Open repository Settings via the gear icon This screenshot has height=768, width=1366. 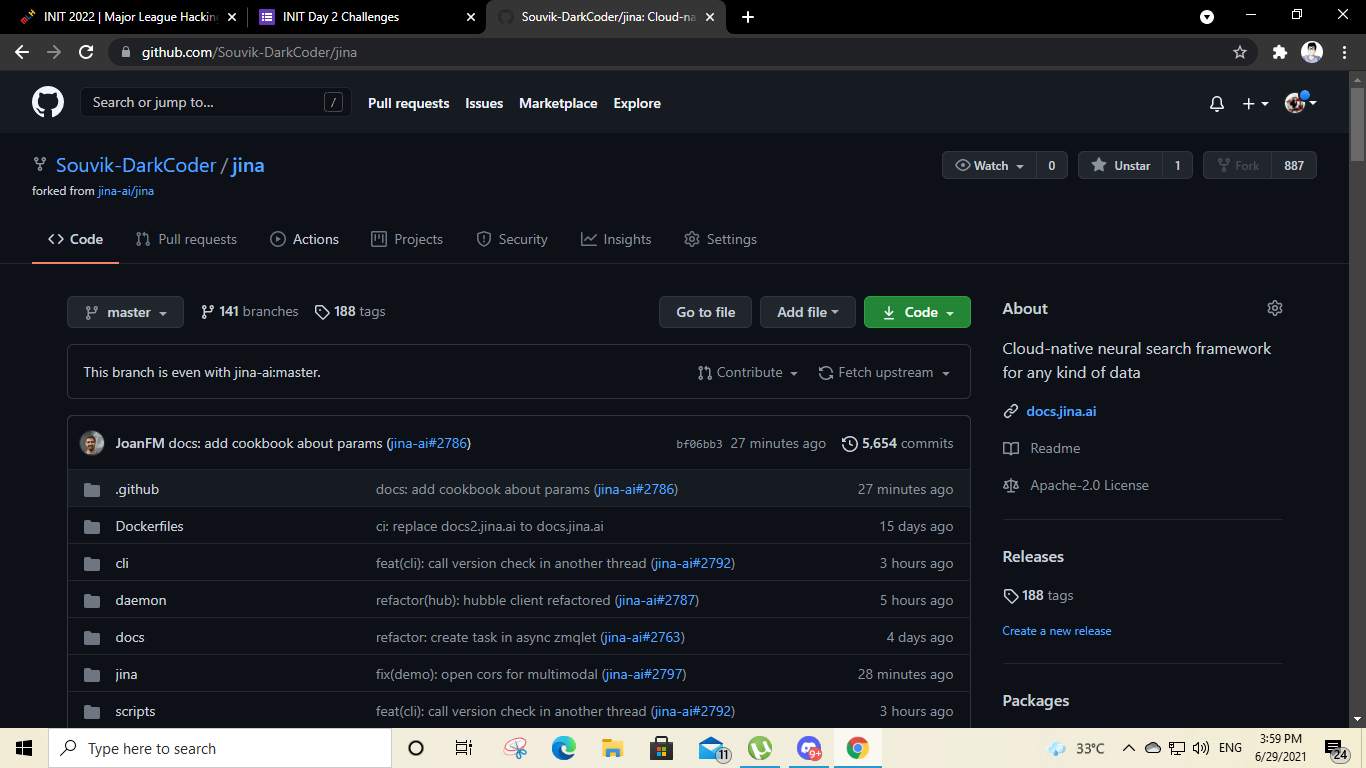(x=720, y=239)
